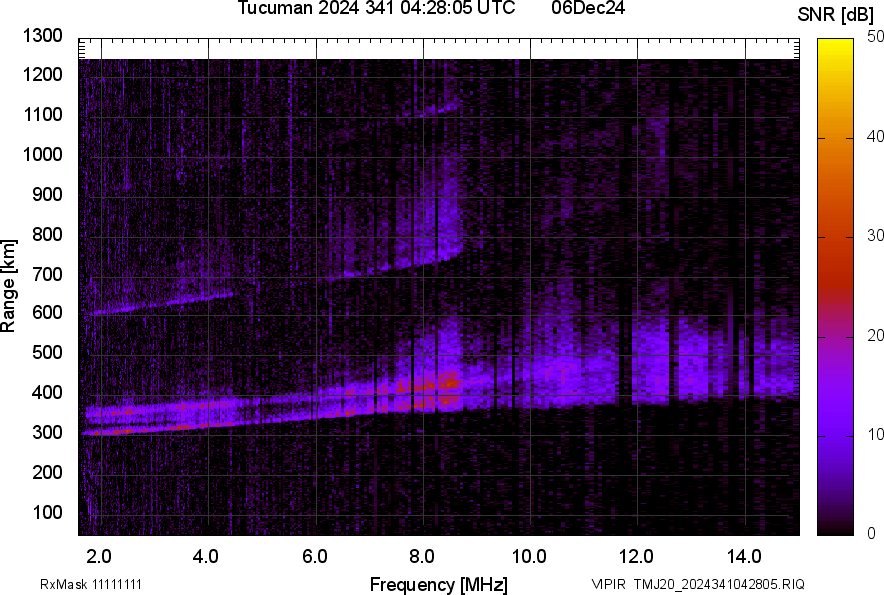Viewport: 884px width, 595px height.
Task: Click the colorbar value '20'
Action: [875, 336]
